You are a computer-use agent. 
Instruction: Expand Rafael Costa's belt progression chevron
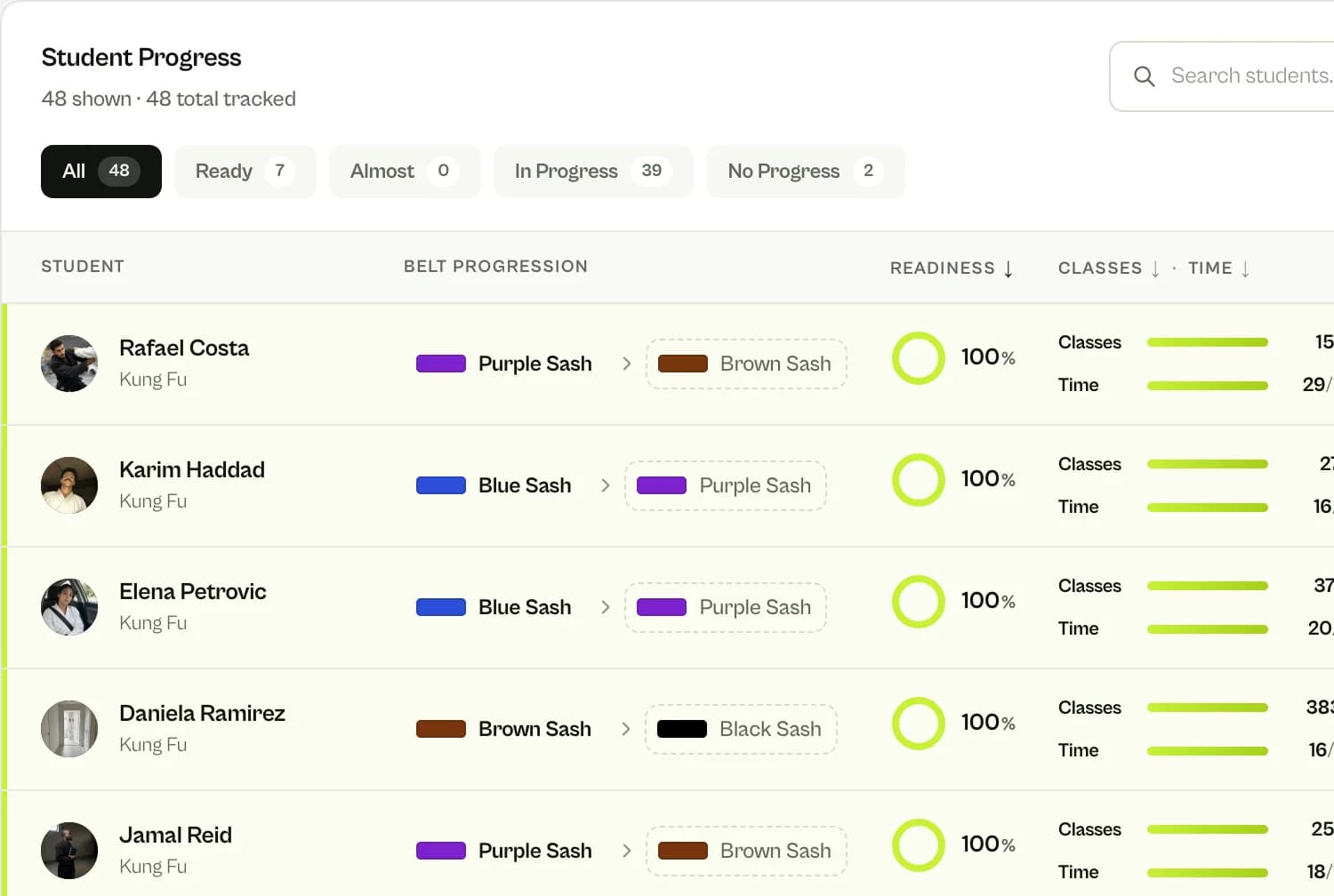pos(626,364)
